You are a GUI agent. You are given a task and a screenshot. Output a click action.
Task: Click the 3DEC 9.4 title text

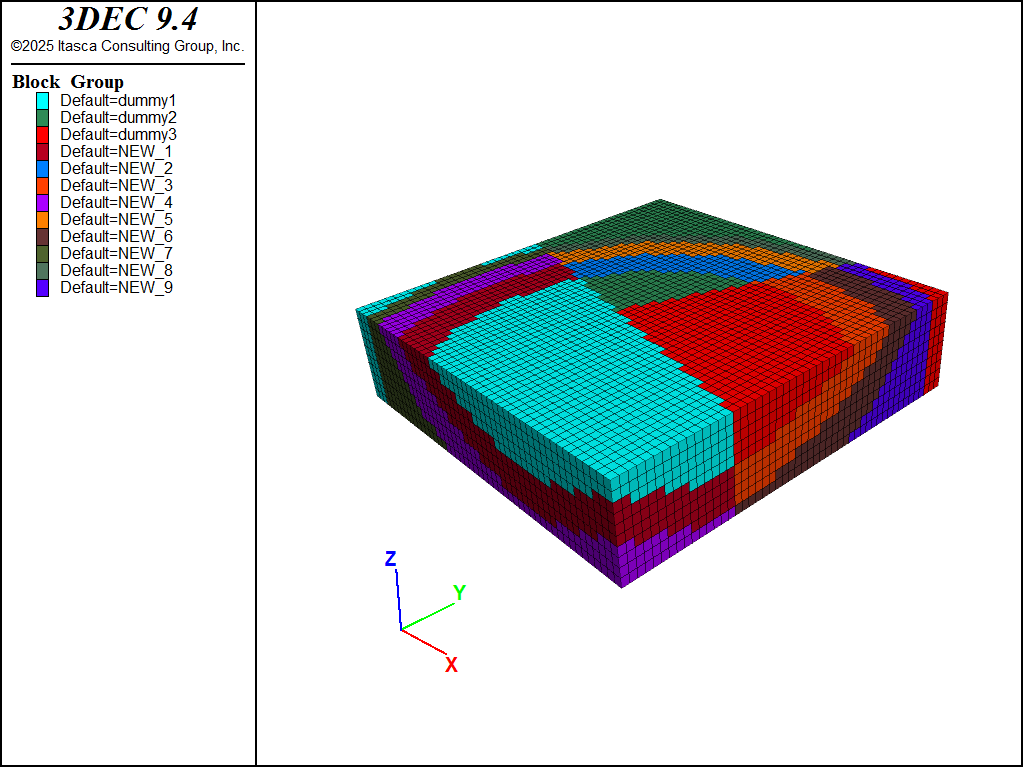127,20
